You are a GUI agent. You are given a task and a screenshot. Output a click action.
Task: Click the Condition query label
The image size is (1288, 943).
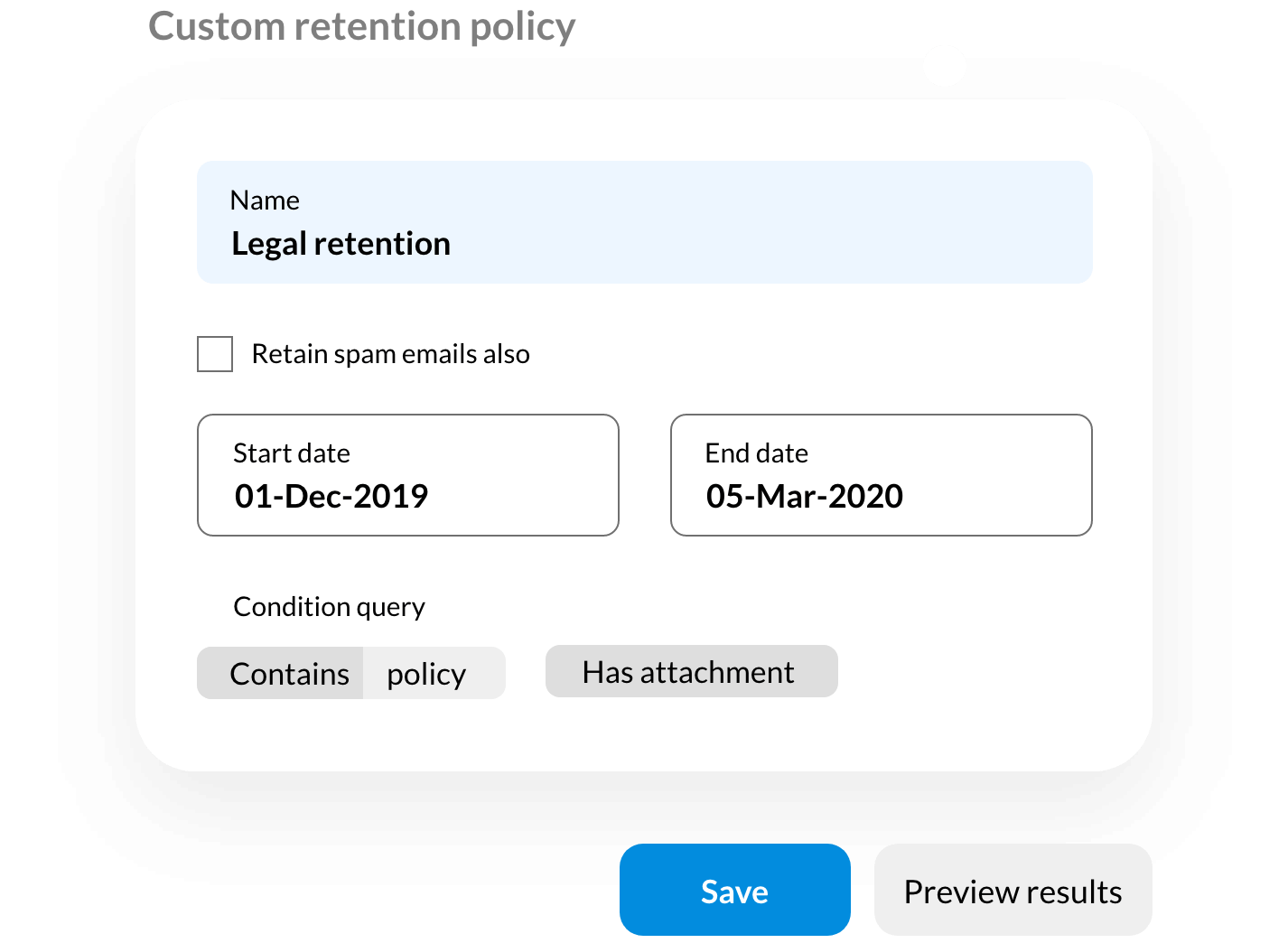coord(329,606)
